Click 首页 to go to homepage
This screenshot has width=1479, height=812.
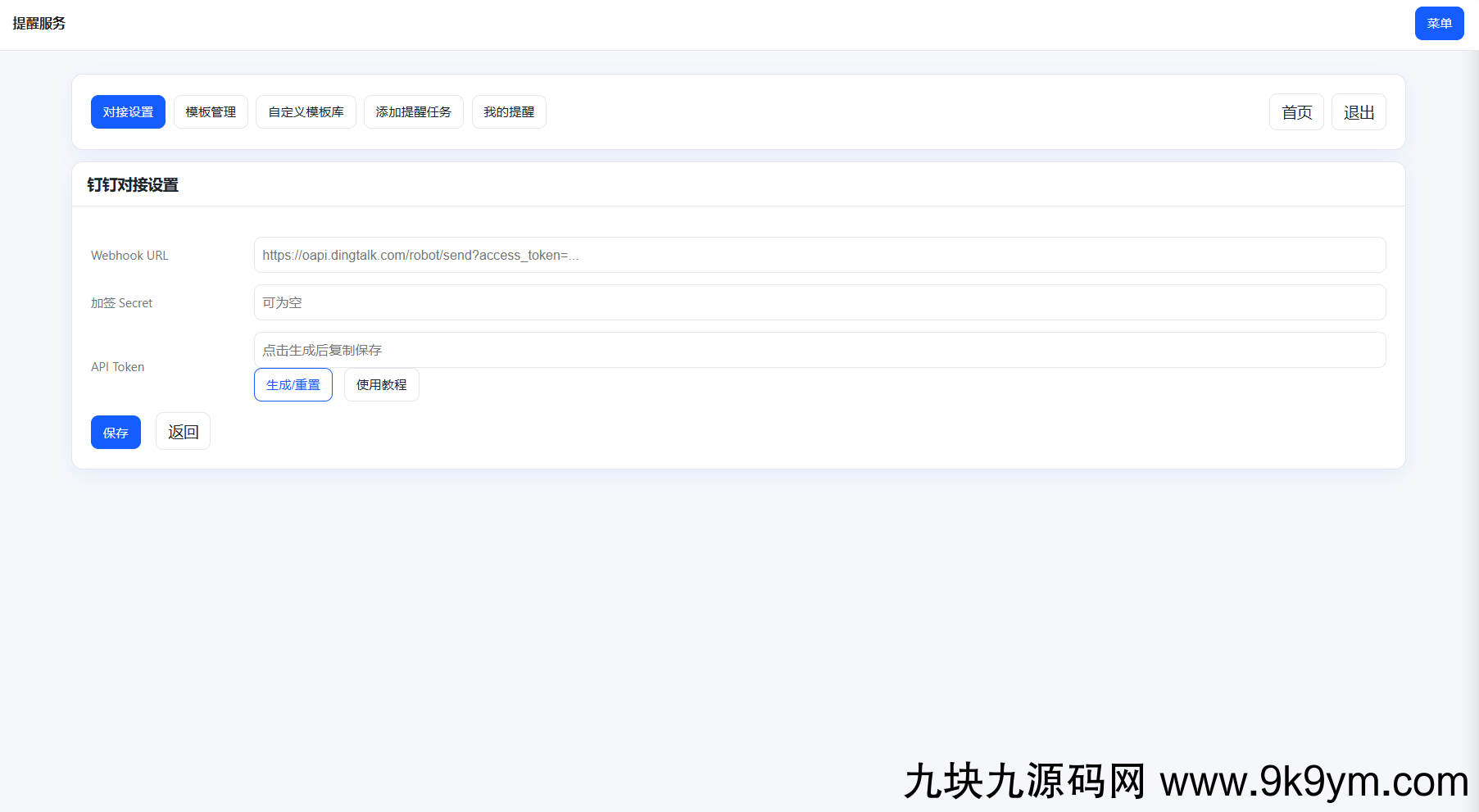(x=1296, y=111)
